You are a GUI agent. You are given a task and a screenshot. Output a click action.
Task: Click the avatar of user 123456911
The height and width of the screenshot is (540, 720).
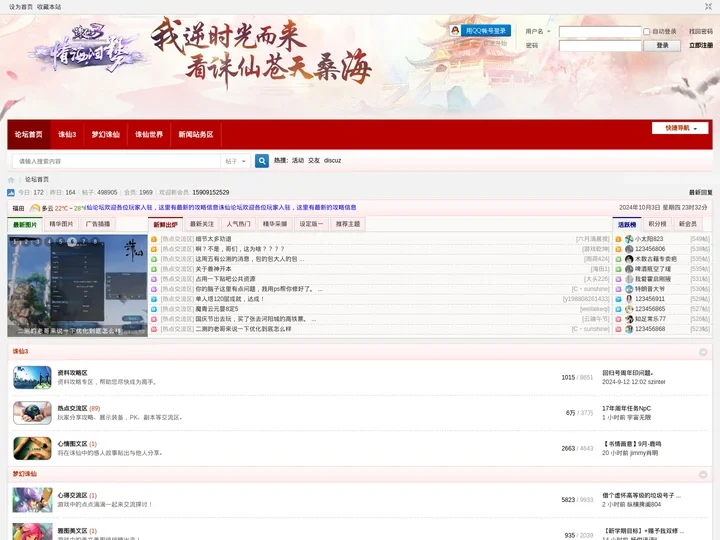coord(629,299)
